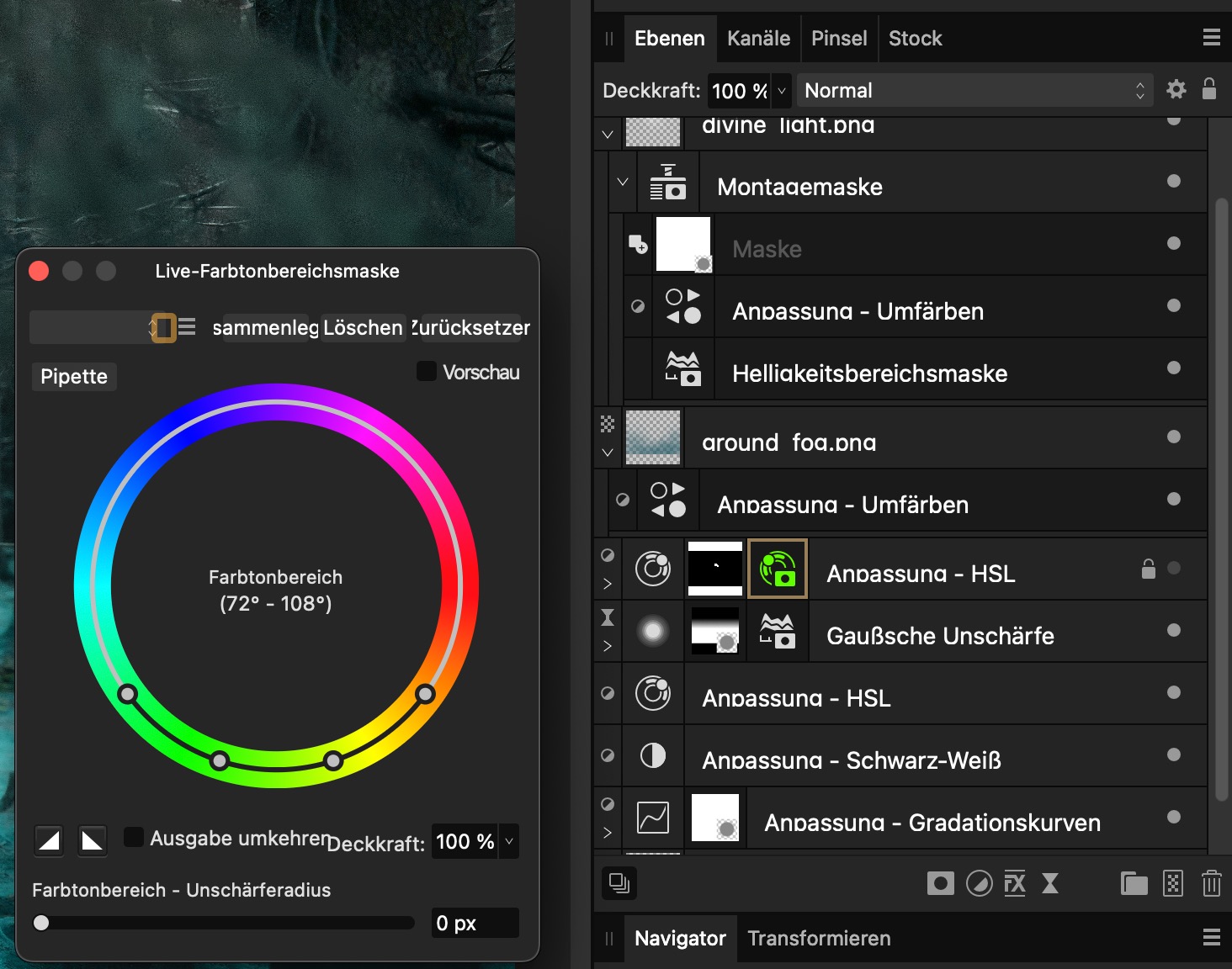Click the mask layer icon in the Ebenen toolbar
The image size is (1232, 969).
click(x=940, y=883)
